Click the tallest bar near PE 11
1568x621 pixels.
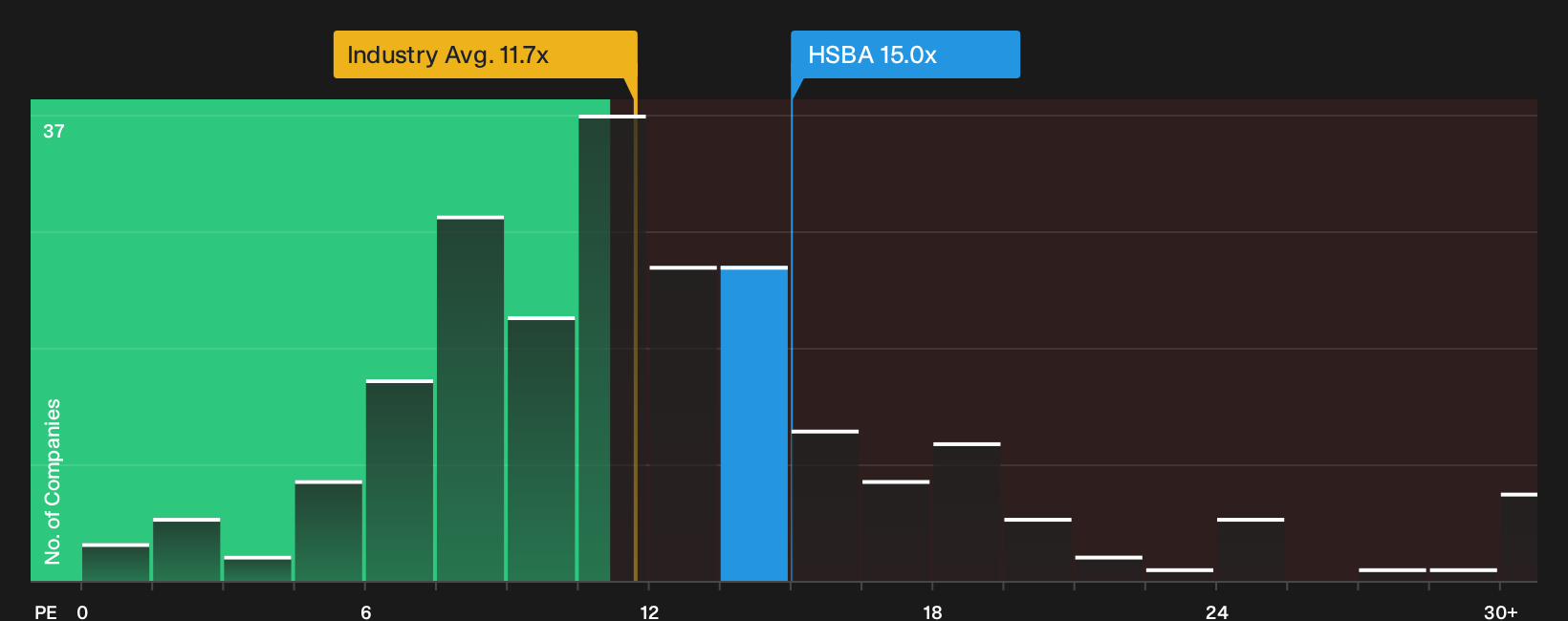(612, 348)
